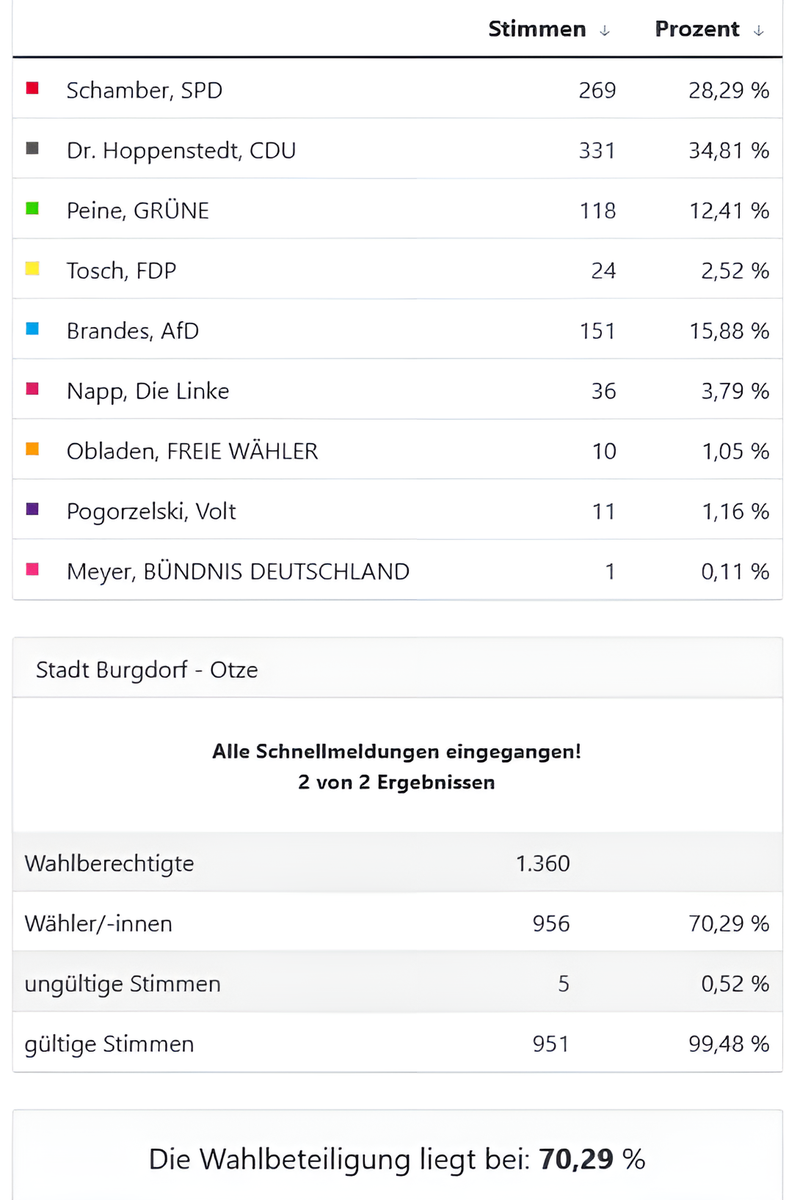The height and width of the screenshot is (1200, 800).
Task: Click the green GRÜNE party color square
Action: (31, 209)
